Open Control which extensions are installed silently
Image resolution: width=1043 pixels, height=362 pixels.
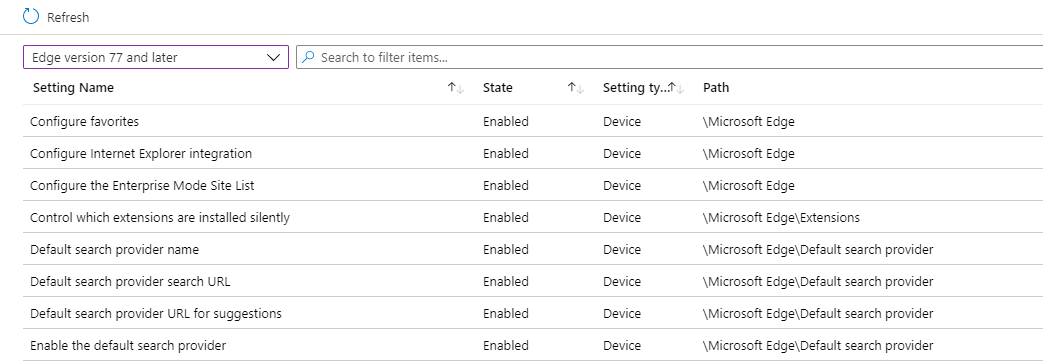pos(160,218)
